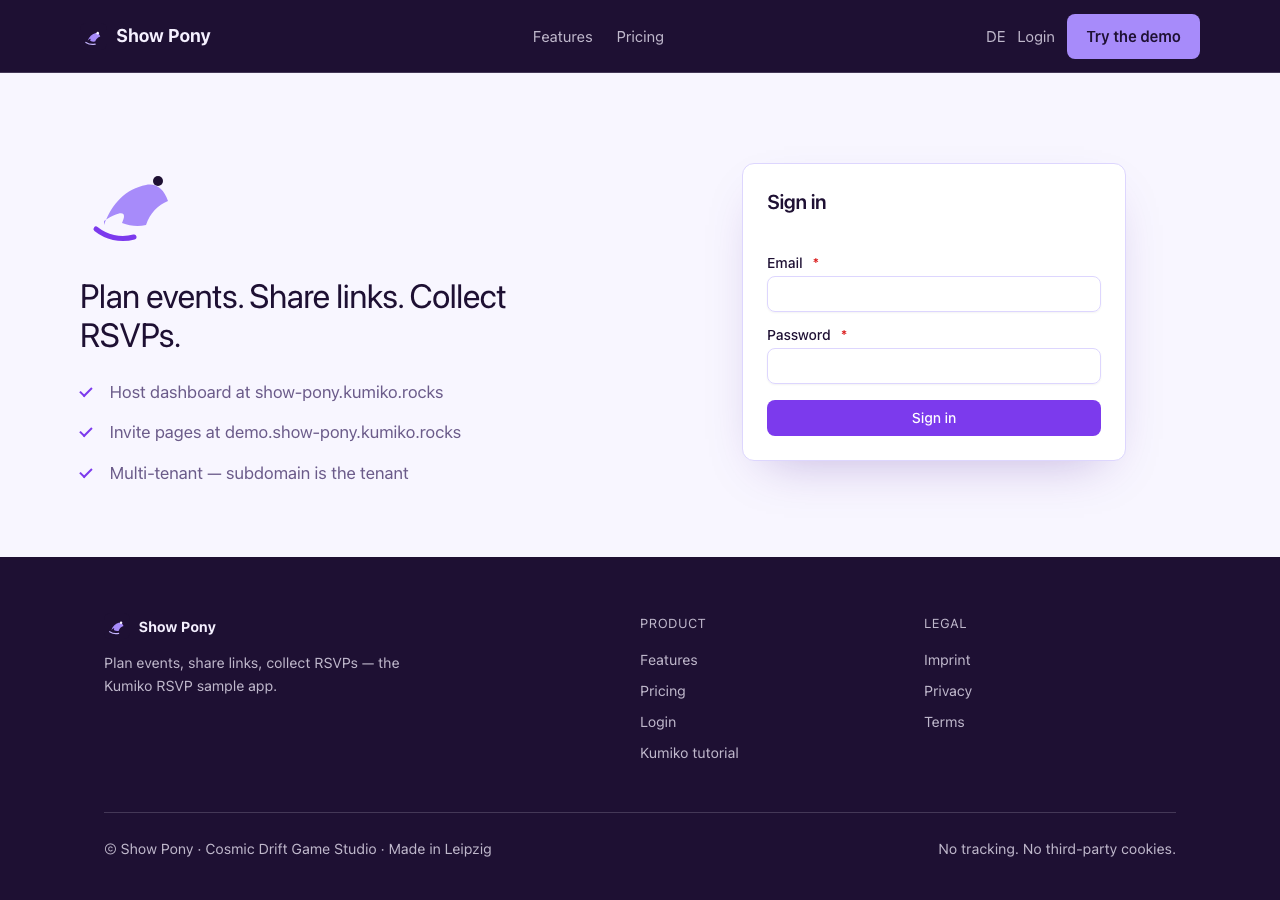
Task: Click the Show Pony logo icon in header
Action: pyautogui.click(x=93, y=37)
